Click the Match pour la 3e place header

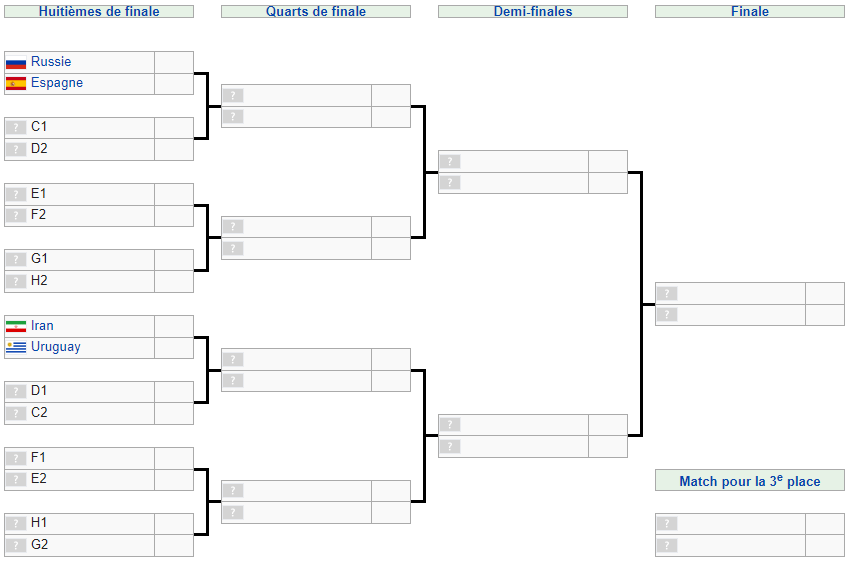click(x=750, y=481)
